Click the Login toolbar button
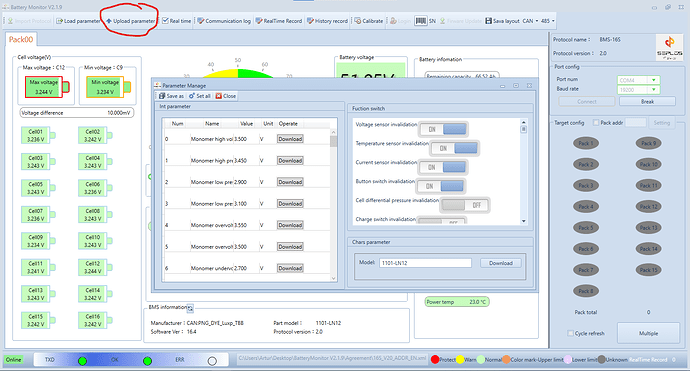The height and width of the screenshot is (371, 690). 400,21
